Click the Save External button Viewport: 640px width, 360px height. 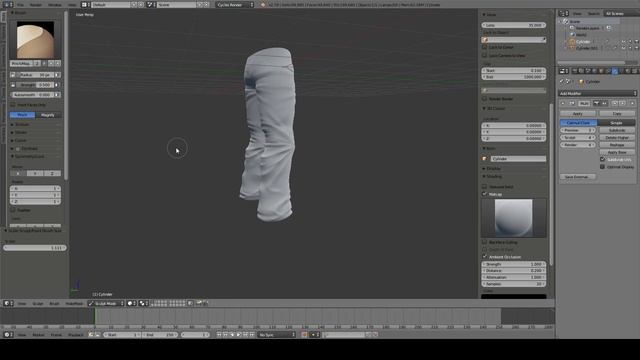[577, 177]
